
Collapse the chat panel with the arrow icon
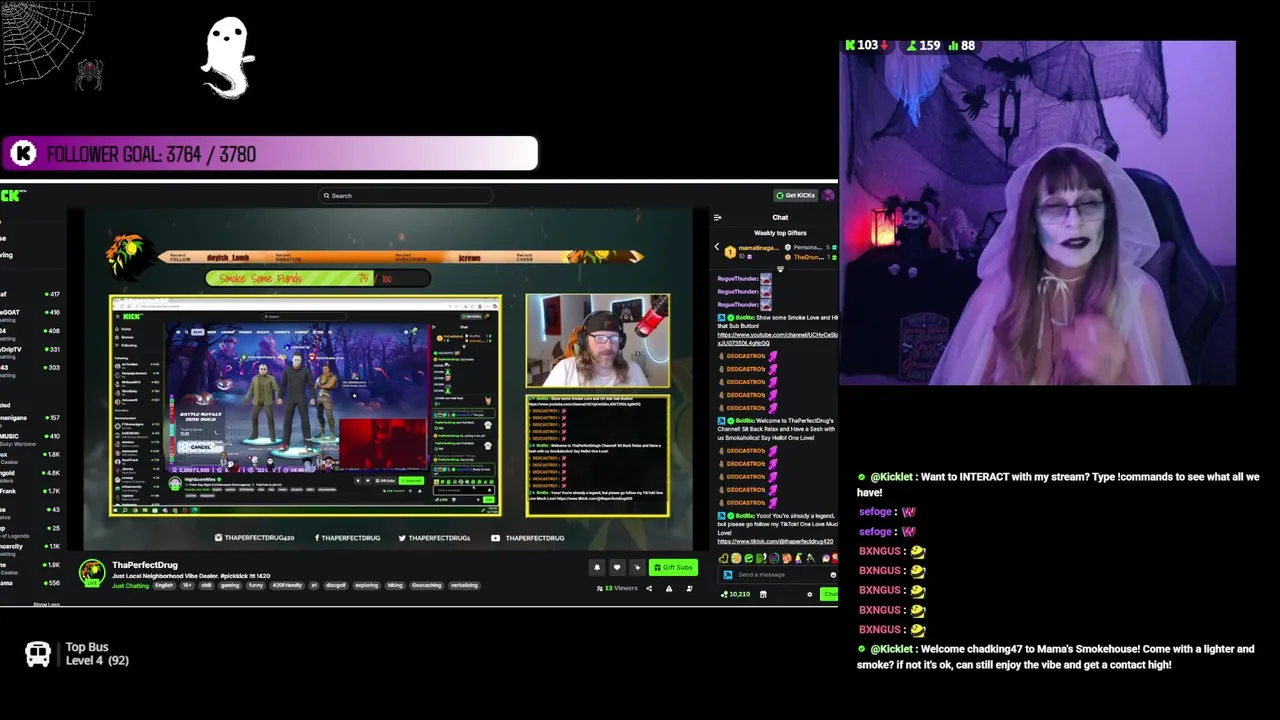pyautogui.click(x=717, y=217)
